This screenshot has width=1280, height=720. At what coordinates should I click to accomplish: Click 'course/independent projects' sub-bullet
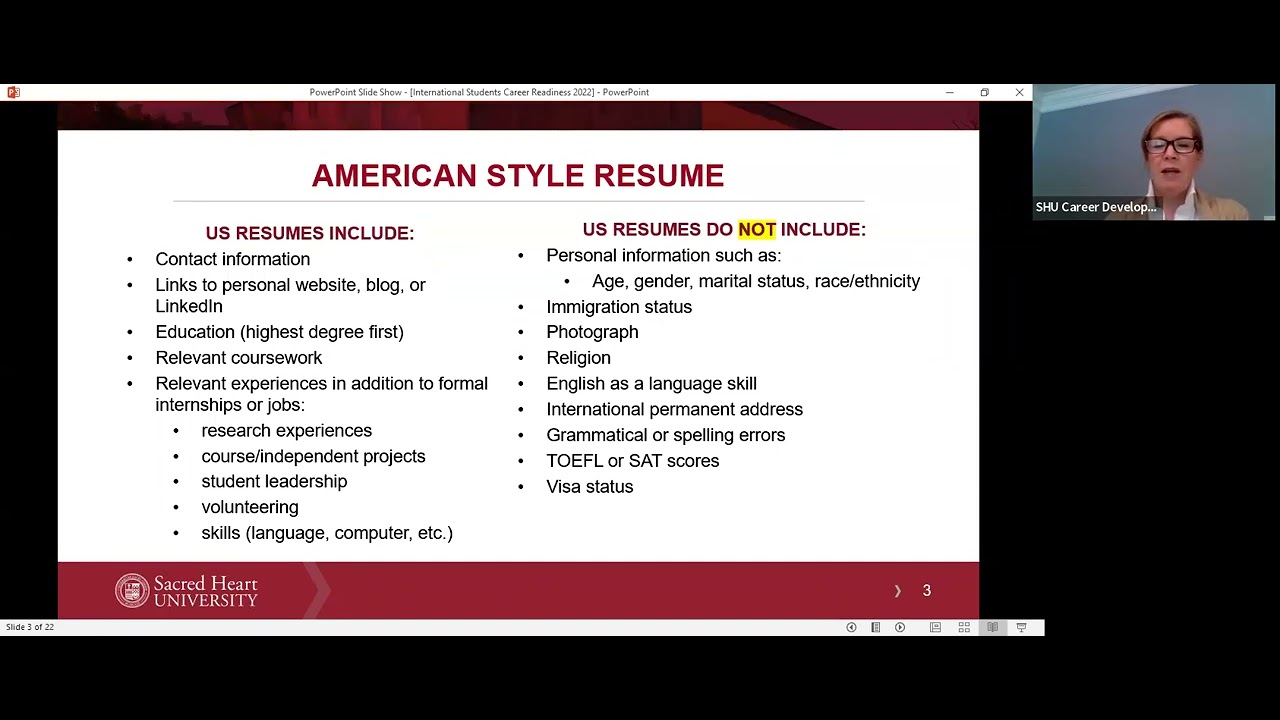313,456
